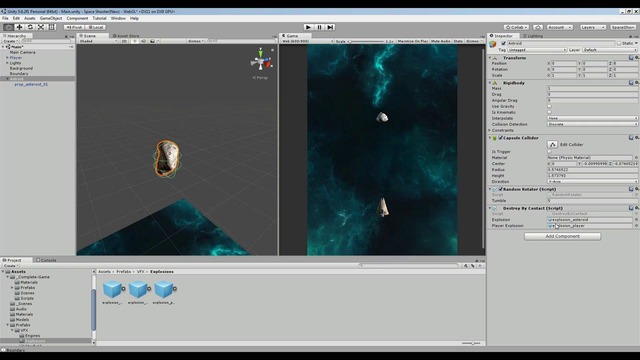
Task: Toggle Mute Audio in Game view
Action: point(440,41)
